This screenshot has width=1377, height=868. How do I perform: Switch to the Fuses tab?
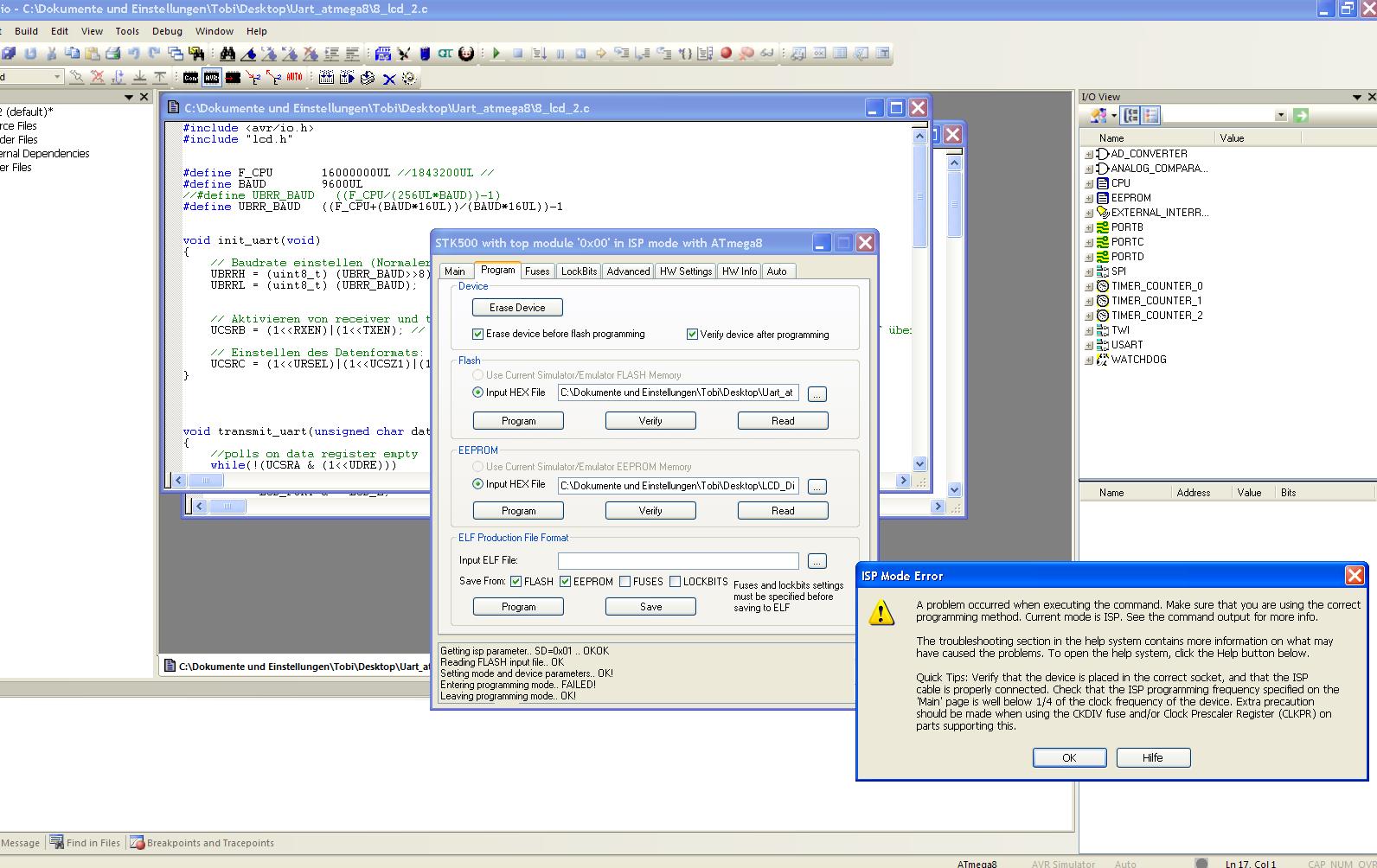tap(537, 271)
